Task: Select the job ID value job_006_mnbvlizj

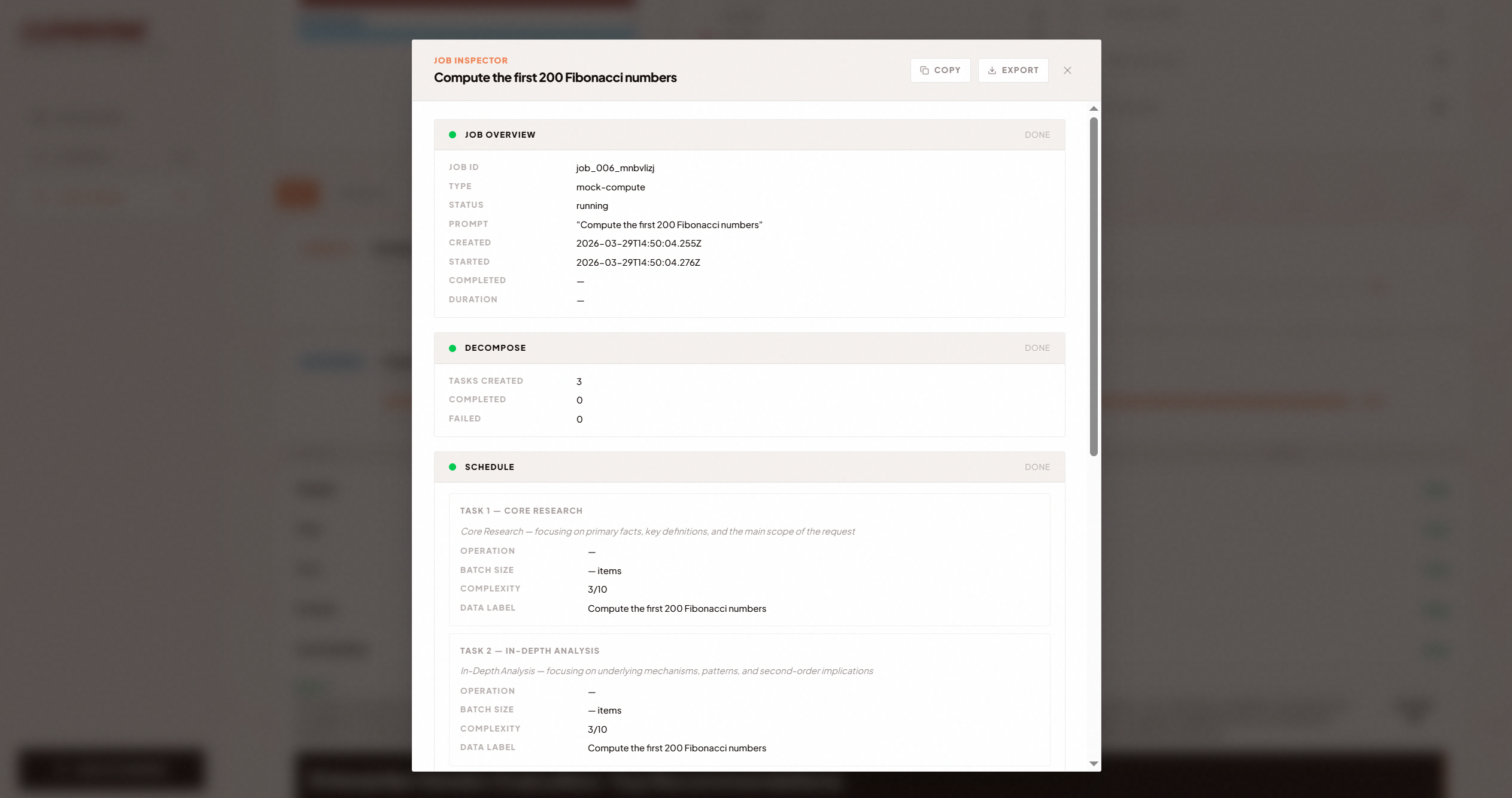Action: [615, 168]
